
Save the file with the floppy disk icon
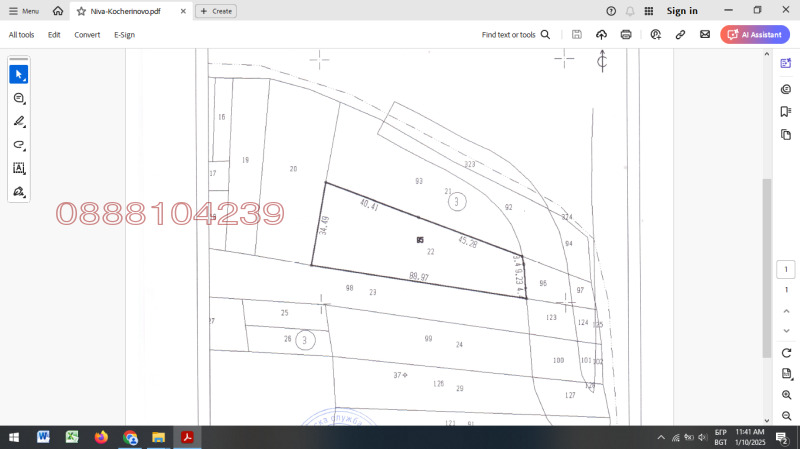[x=577, y=35]
